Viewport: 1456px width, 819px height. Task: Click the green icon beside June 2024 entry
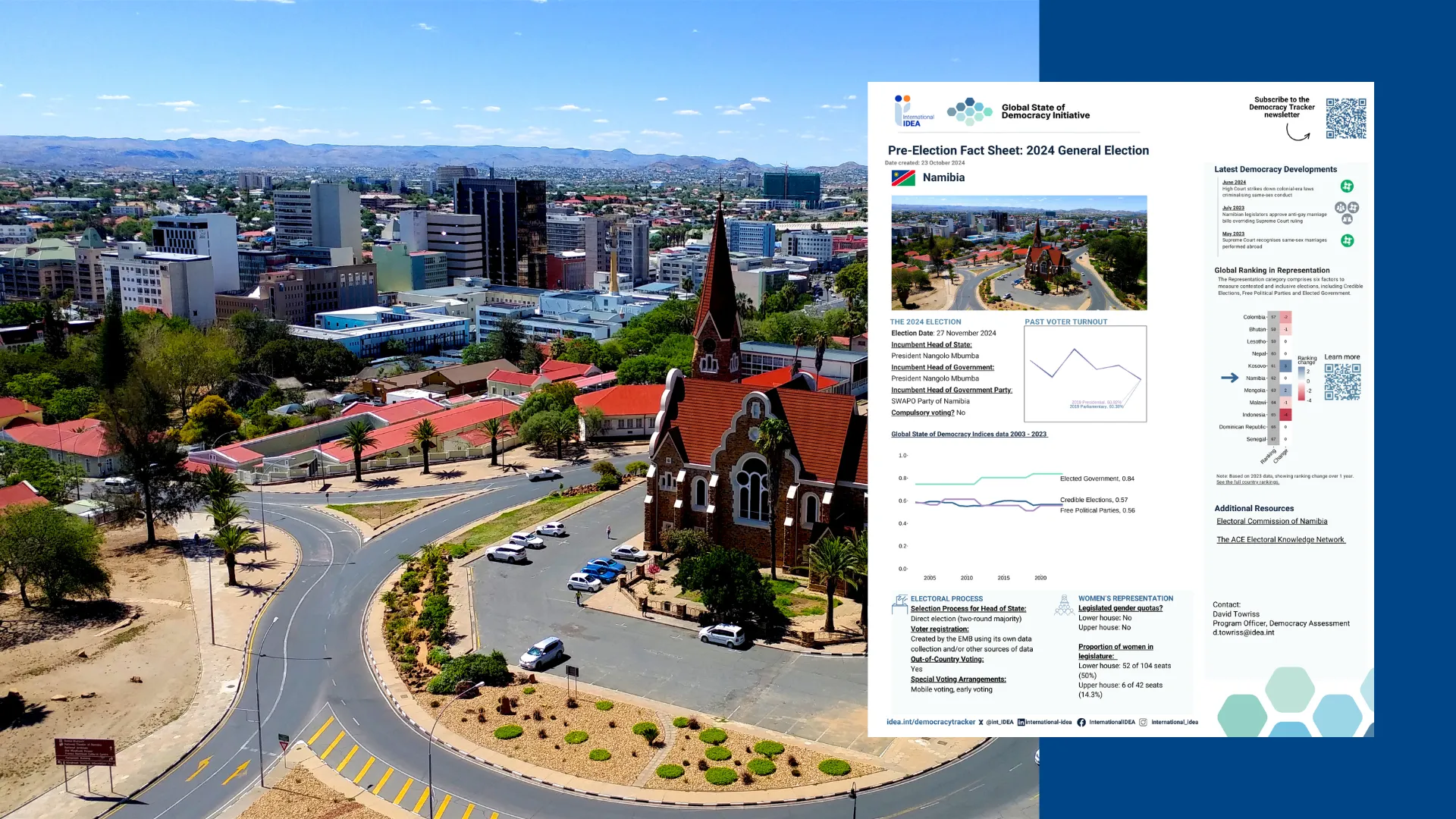(x=1347, y=186)
